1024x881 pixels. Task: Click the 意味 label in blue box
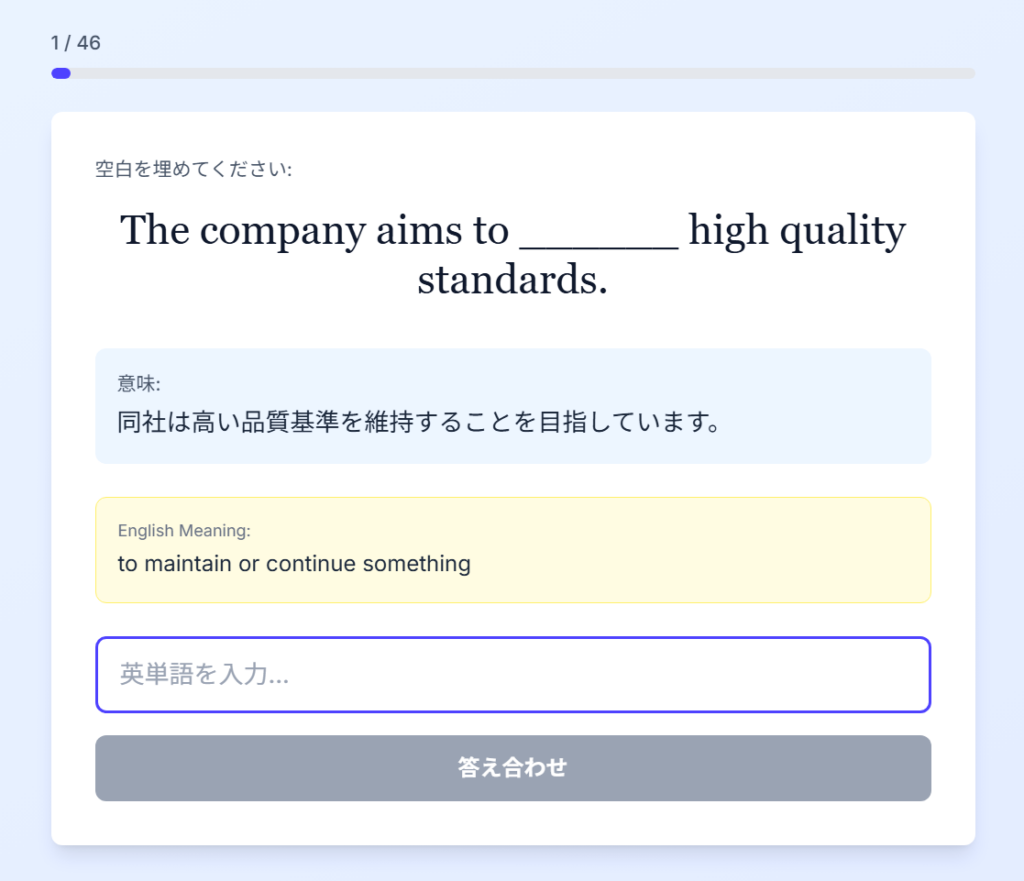(139, 384)
